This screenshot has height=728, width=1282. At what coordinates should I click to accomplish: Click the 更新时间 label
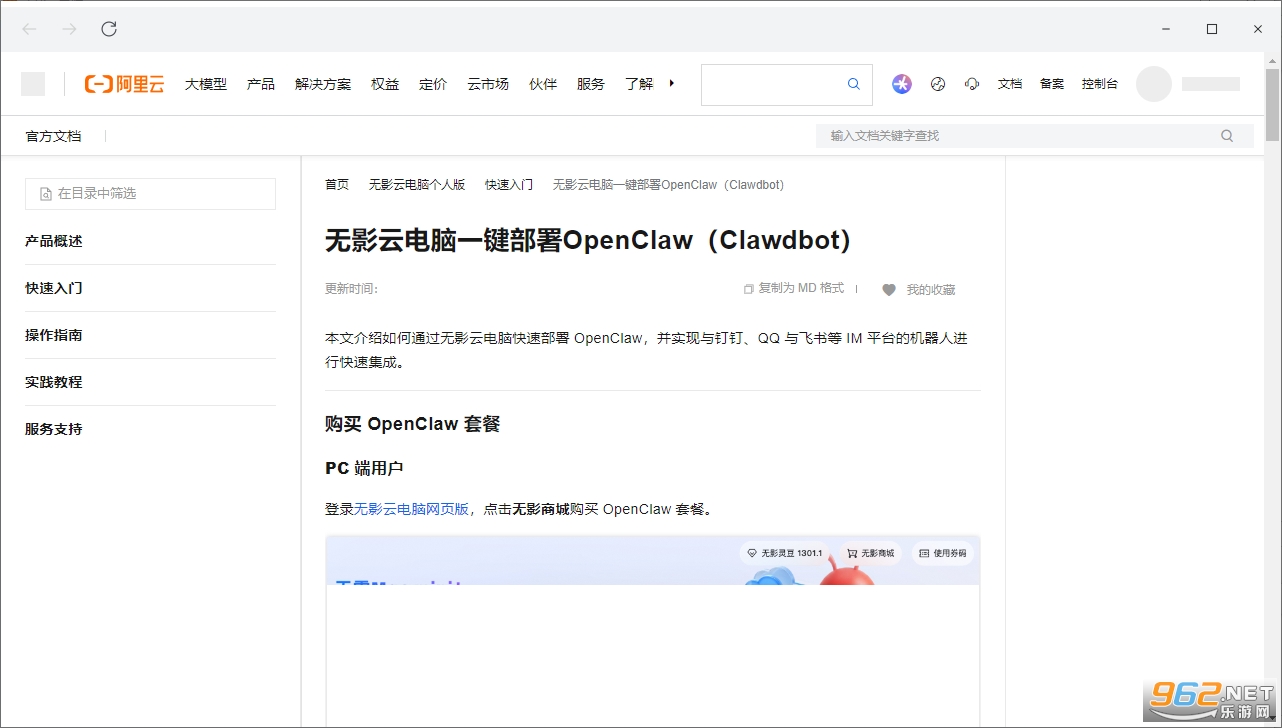[352, 289]
